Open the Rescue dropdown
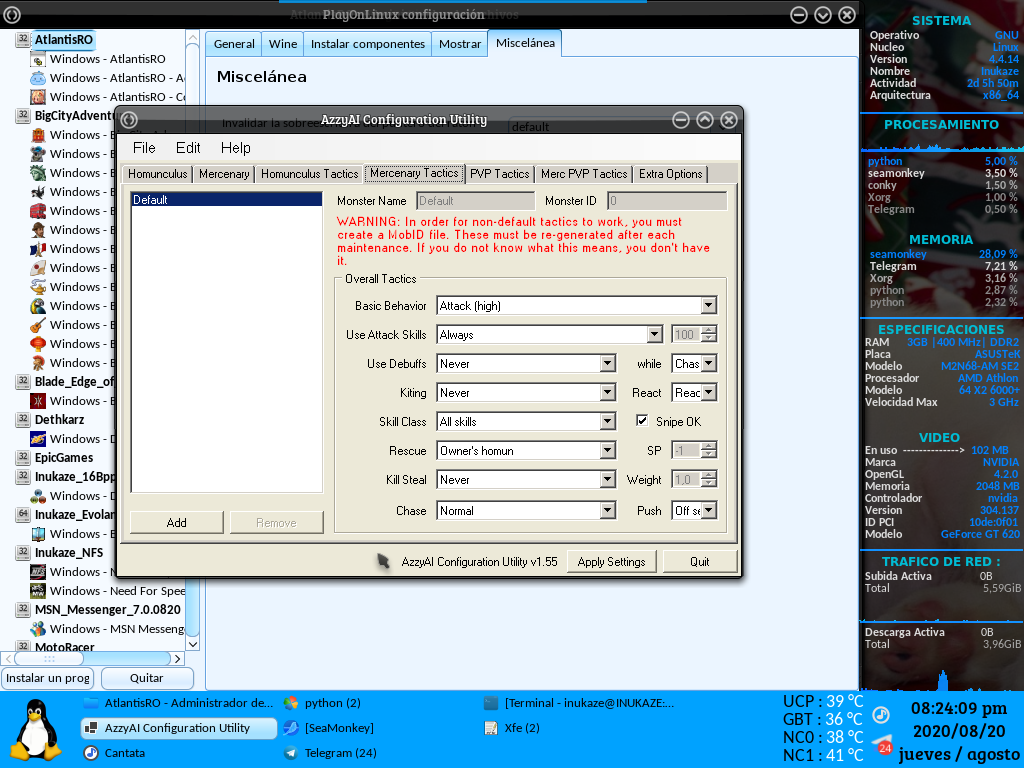 point(607,451)
